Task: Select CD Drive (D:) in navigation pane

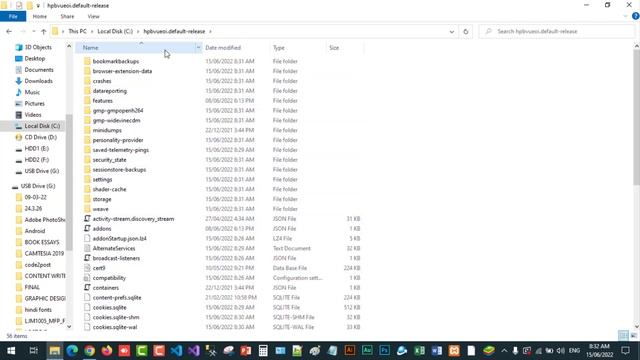Action: pos(40,138)
